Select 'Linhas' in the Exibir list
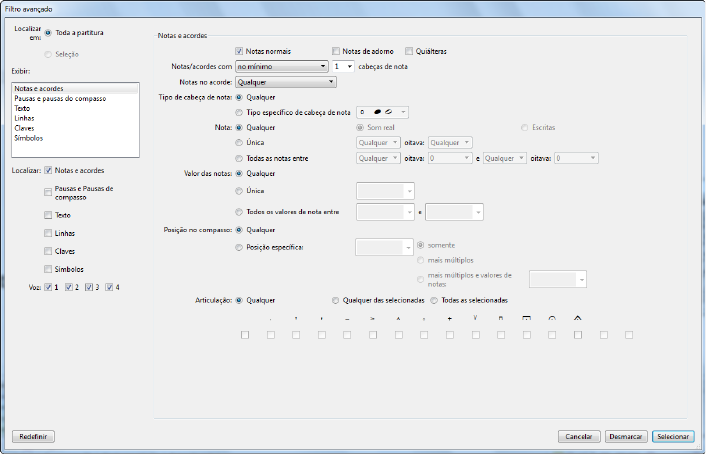 (x=75, y=118)
